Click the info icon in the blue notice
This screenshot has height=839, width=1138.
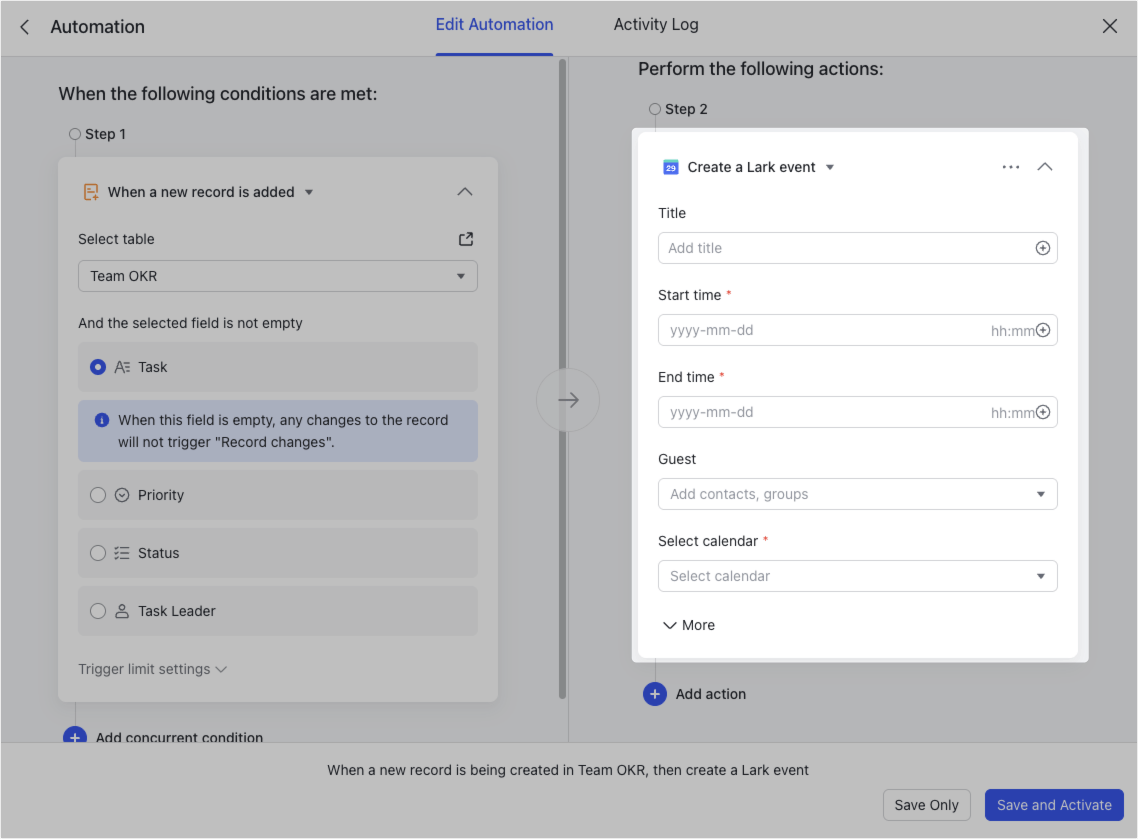102,420
